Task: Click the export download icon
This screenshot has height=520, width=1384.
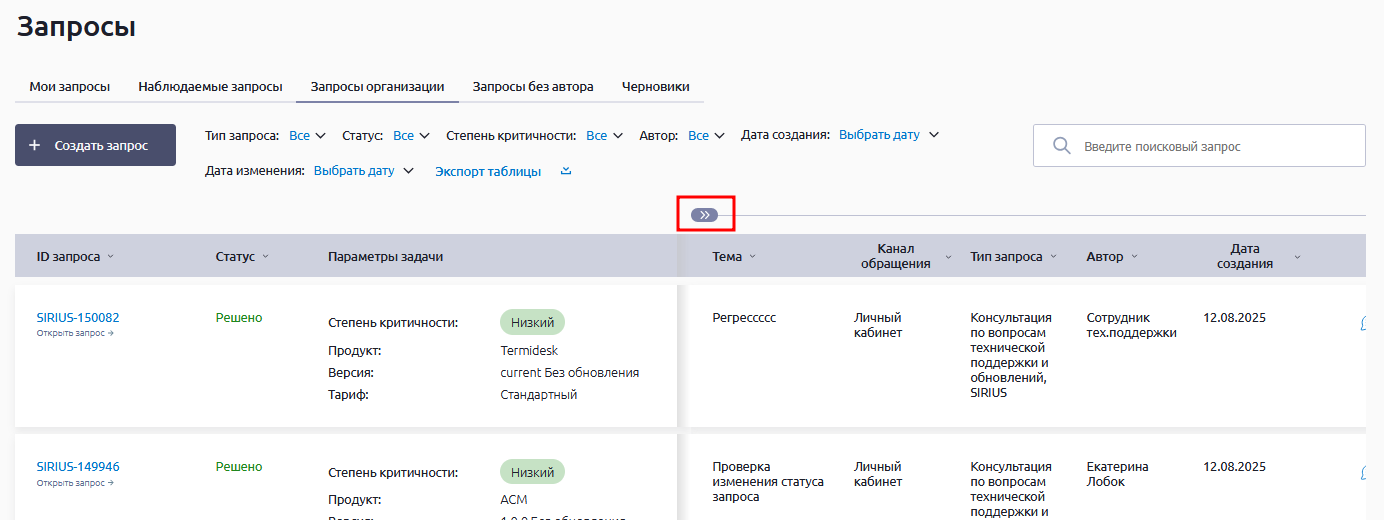Action: tap(566, 171)
